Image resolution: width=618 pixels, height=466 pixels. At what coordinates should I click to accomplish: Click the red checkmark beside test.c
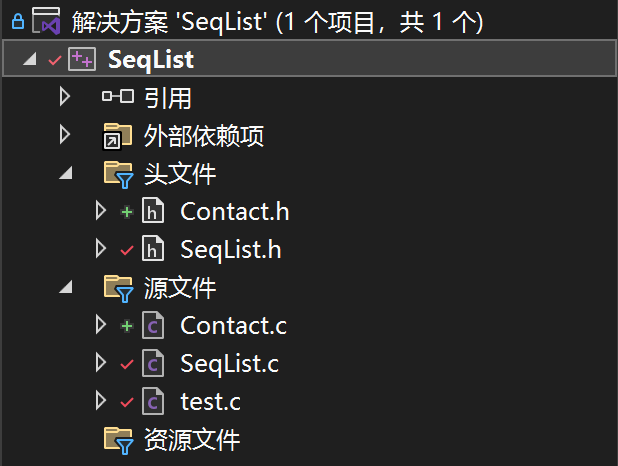click(x=127, y=402)
